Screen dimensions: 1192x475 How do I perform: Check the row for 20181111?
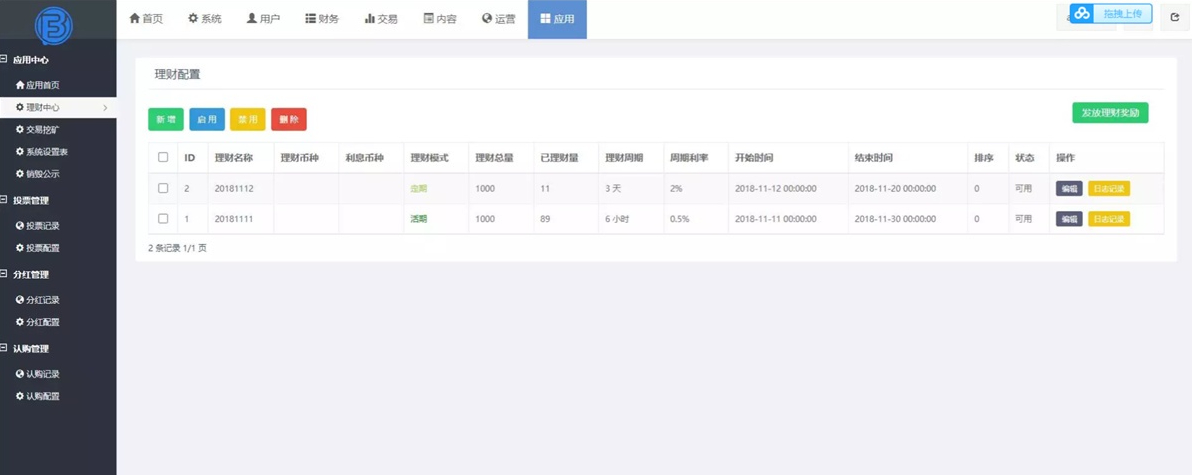tap(163, 218)
